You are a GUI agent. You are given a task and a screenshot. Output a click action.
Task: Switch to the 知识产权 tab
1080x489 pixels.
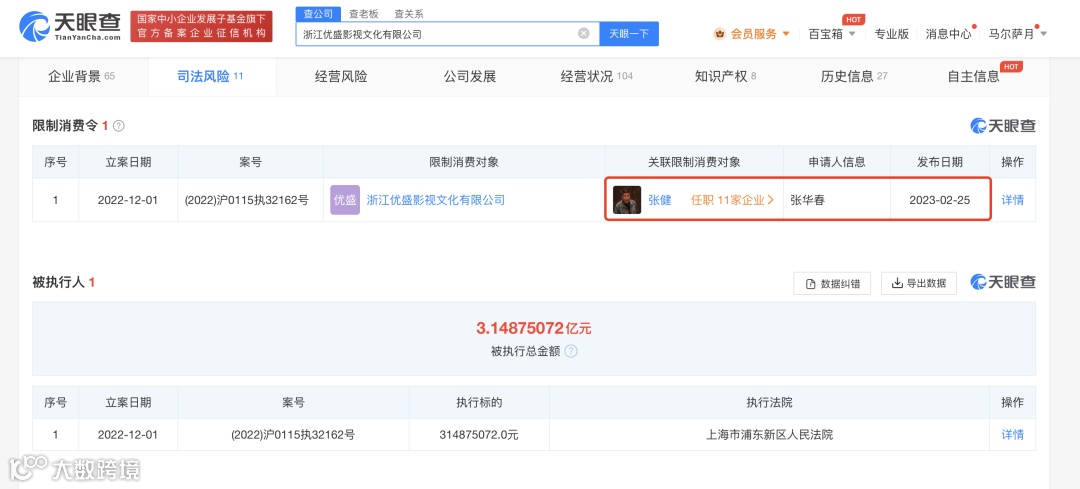tap(725, 76)
